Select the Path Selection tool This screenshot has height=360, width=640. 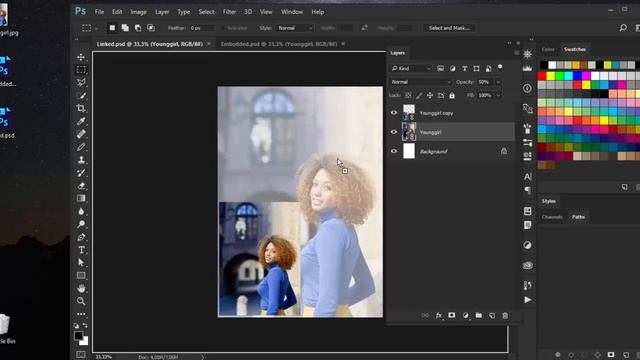[81, 262]
